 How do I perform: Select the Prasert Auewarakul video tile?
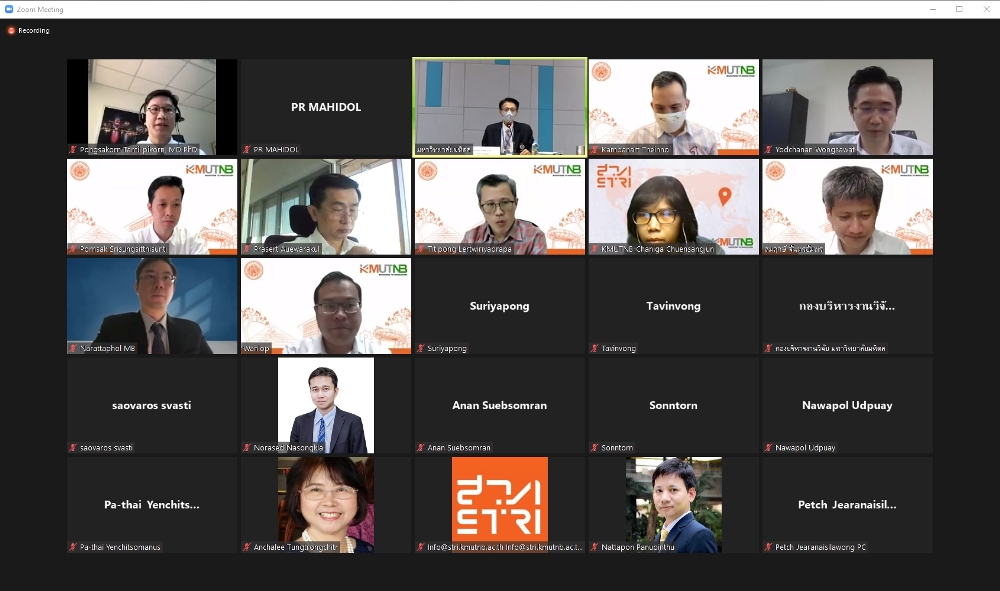point(326,206)
